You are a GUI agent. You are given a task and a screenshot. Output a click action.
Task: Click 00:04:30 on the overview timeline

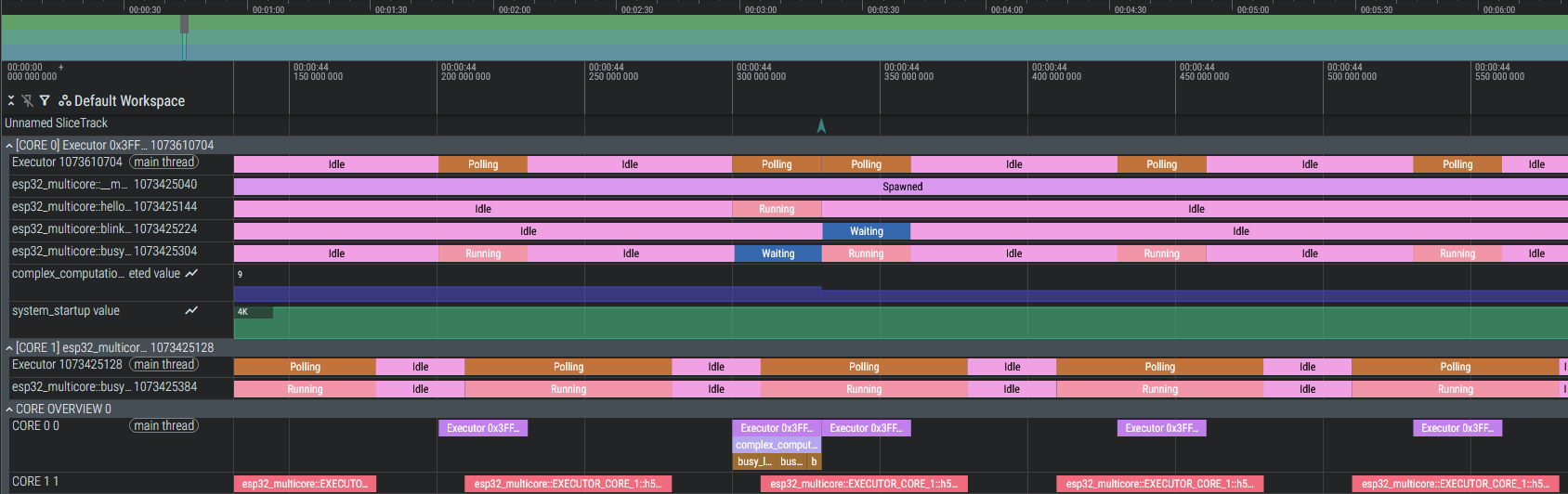click(1130, 9)
